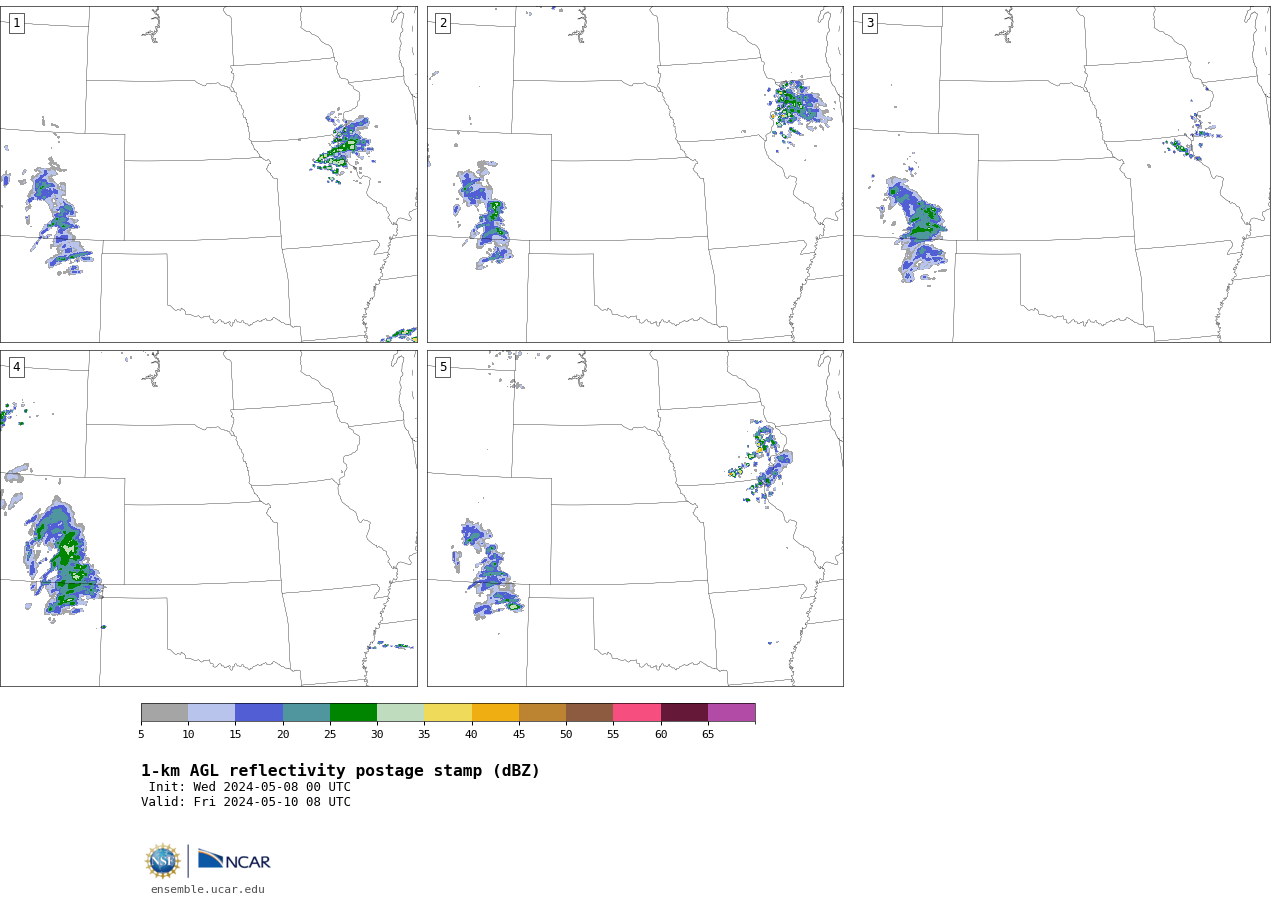The height and width of the screenshot is (901, 1280).
Task: Click the colorbar tick label 35
Action: coord(424,735)
